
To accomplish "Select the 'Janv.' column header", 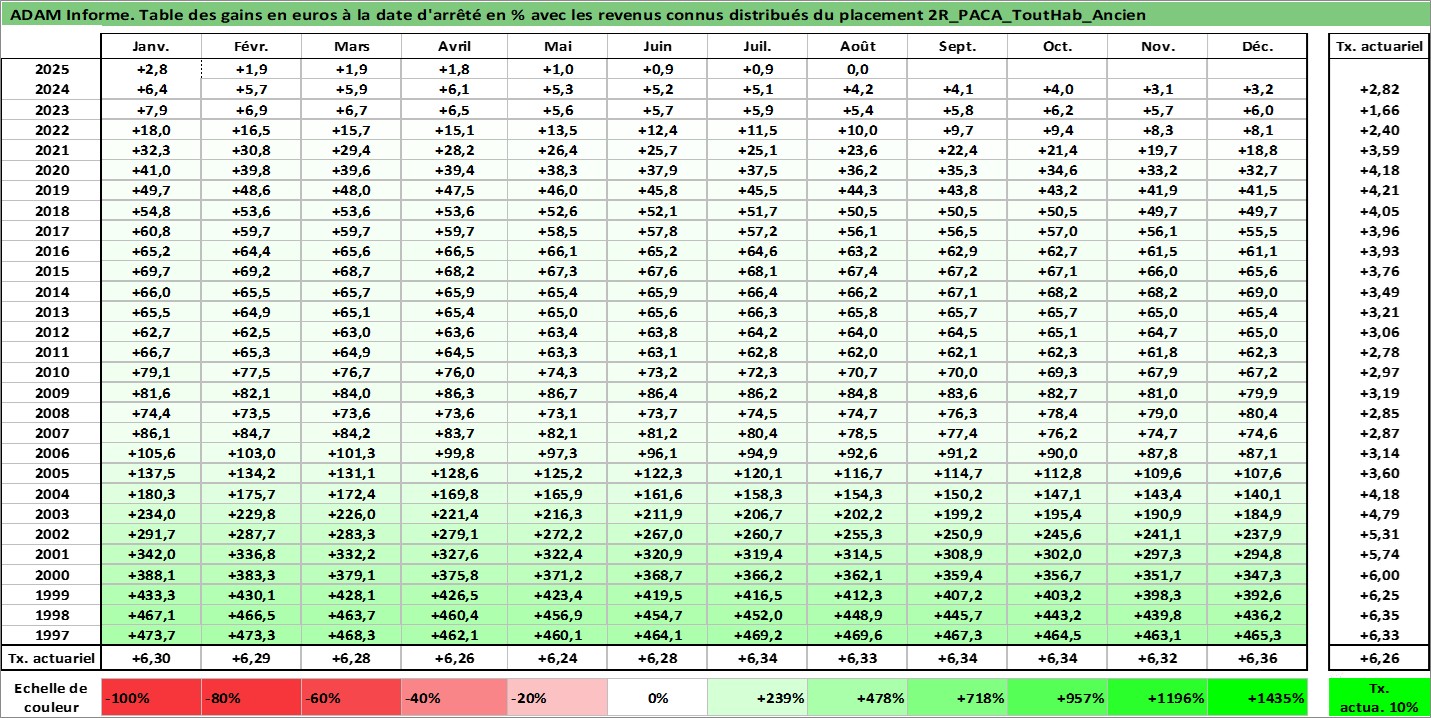I will [151, 47].
